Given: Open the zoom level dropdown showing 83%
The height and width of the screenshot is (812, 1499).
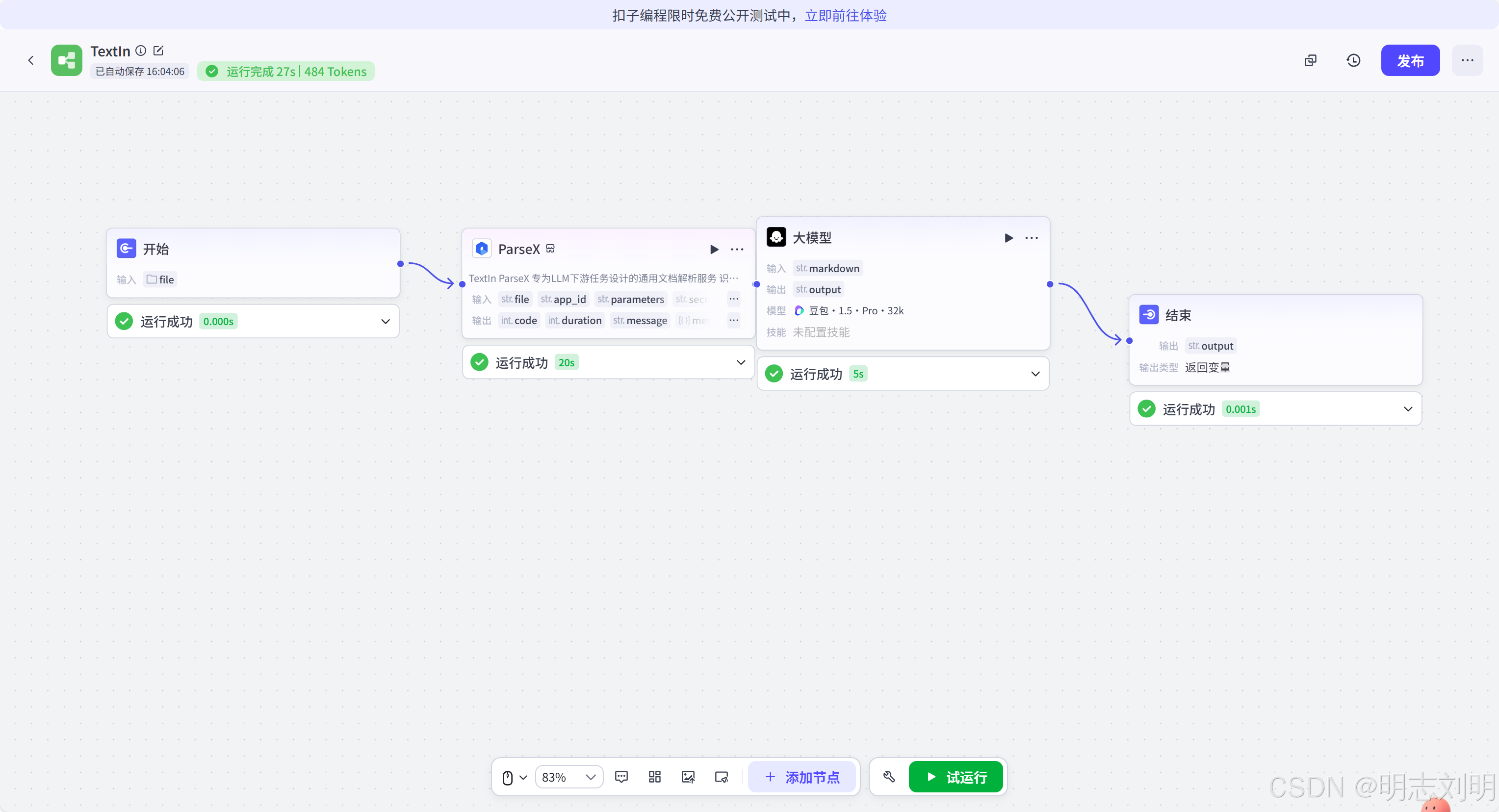Looking at the screenshot, I should [x=569, y=777].
